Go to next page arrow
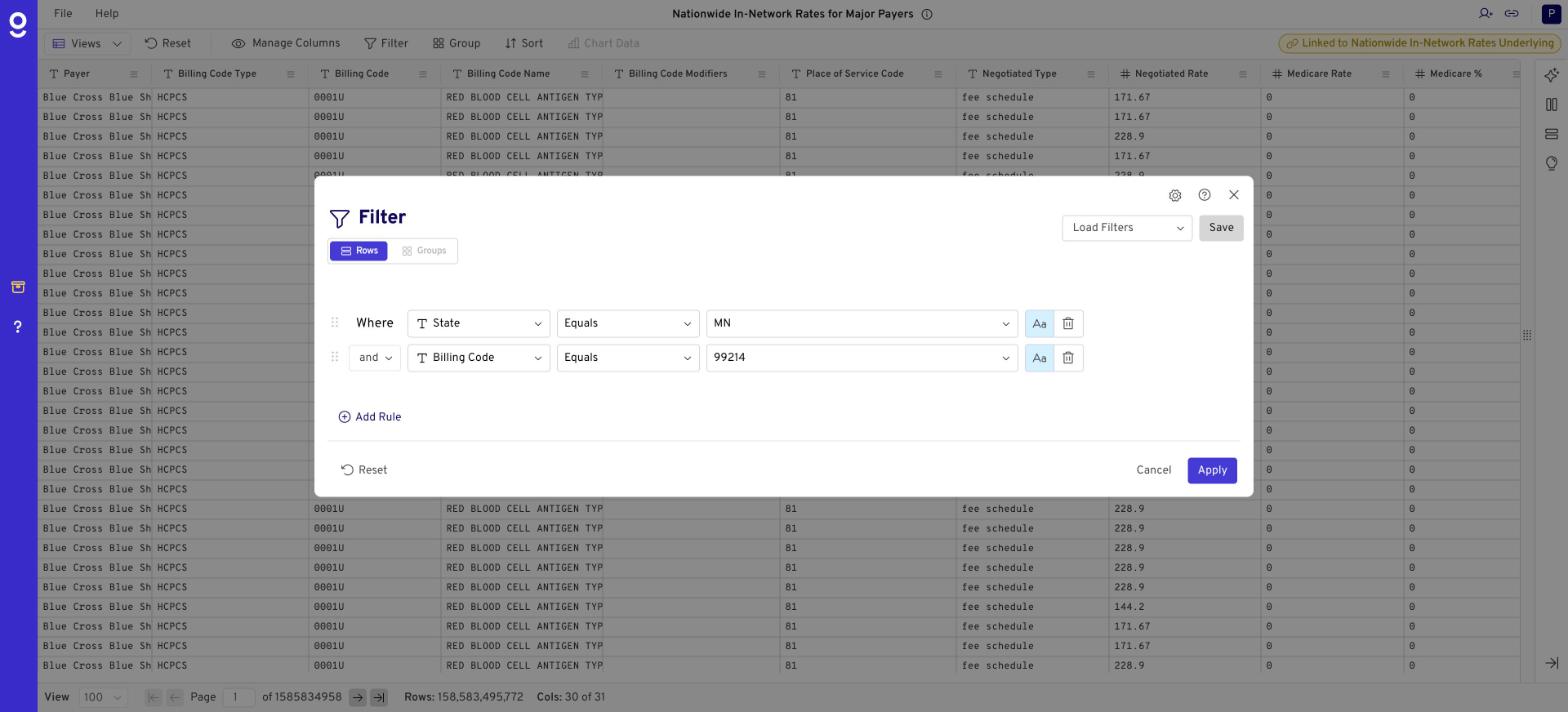This screenshot has width=1568, height=712. click(x=357, y=698)
